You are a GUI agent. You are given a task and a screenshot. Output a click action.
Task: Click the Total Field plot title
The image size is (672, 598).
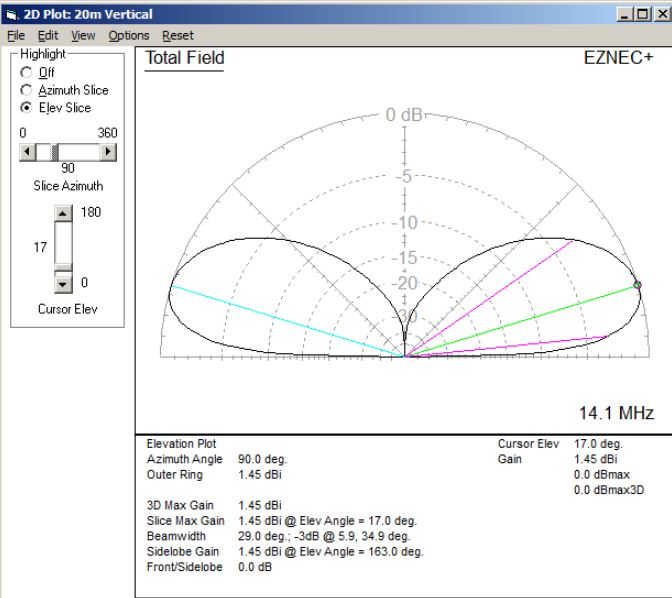pyautogui.click(x=185, y=58)
